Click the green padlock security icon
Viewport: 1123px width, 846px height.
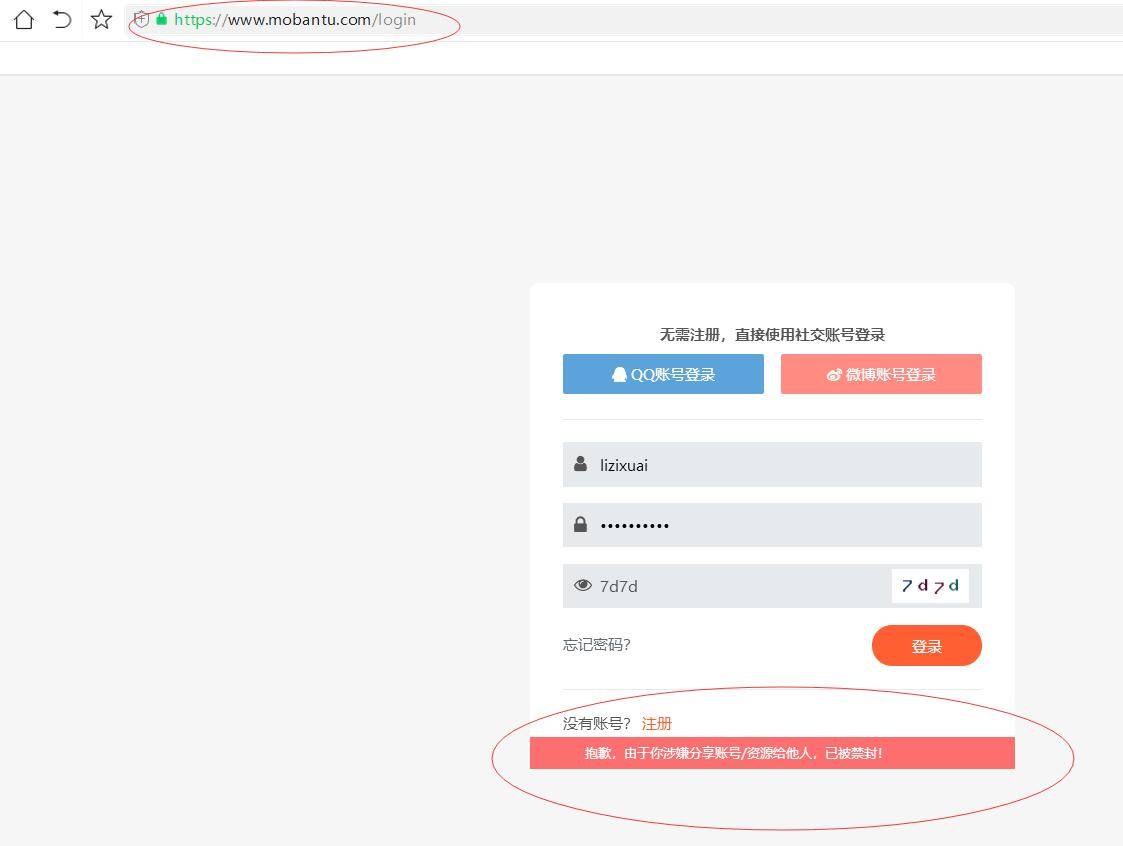[161, 19]
